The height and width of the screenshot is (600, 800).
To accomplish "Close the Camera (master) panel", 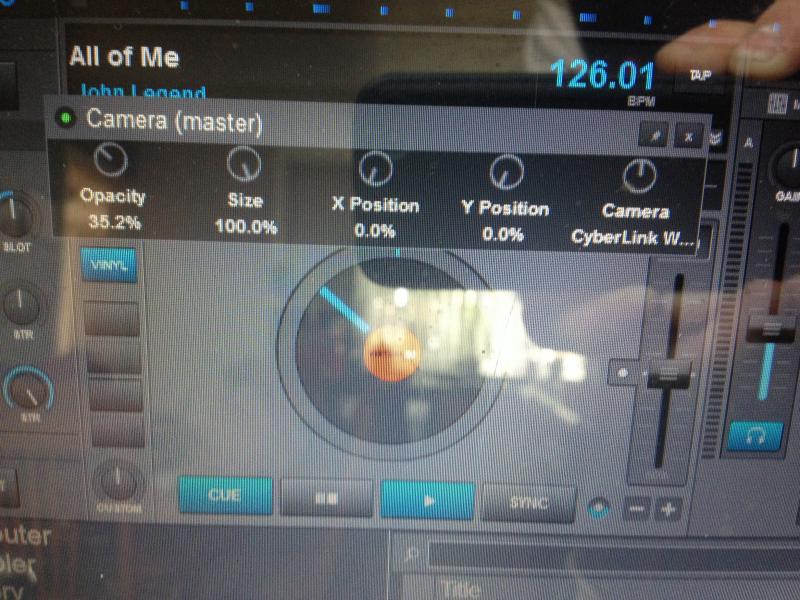I will tap(688, 136).
